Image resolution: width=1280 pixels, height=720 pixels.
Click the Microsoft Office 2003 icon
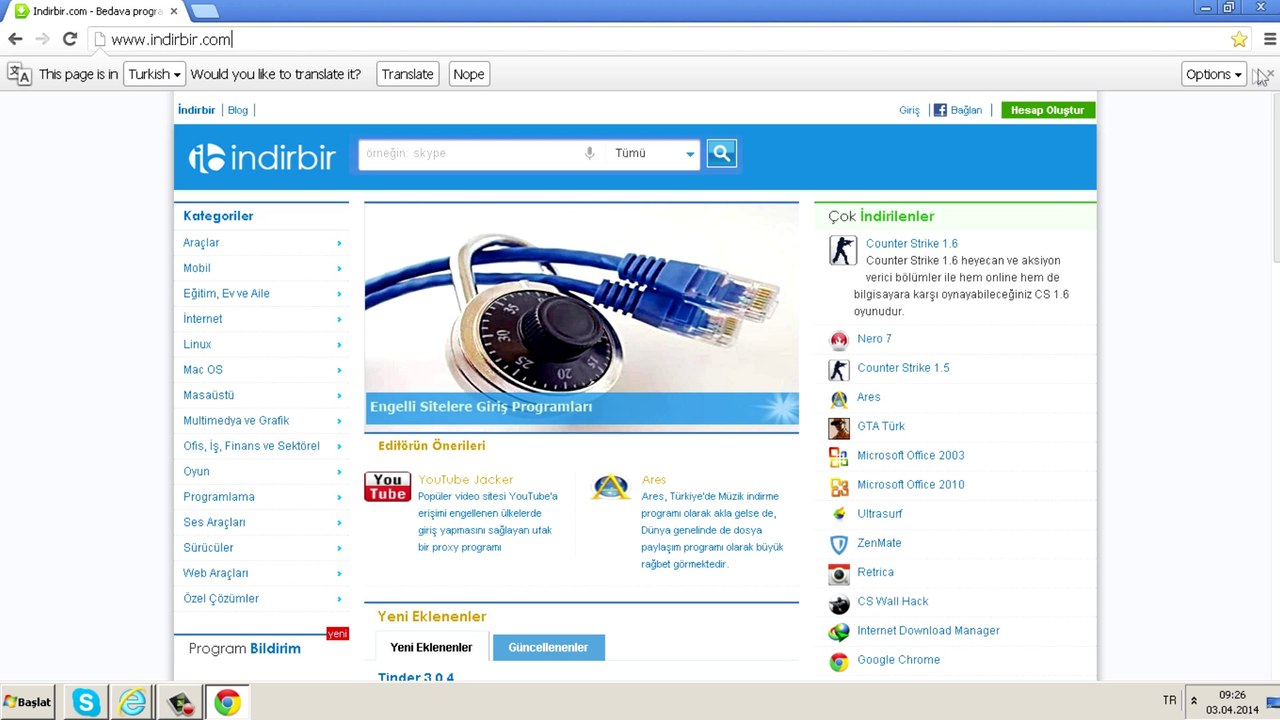[839, 456]
